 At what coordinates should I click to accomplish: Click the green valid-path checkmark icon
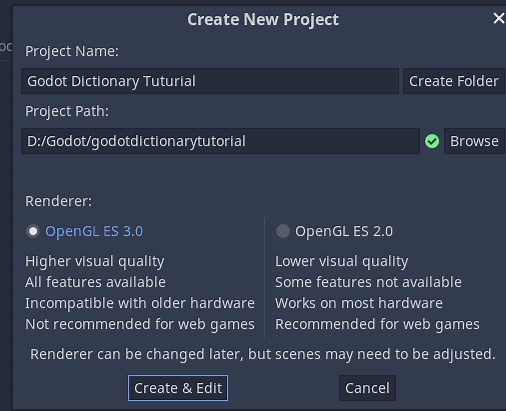click(x=432, y=141)
